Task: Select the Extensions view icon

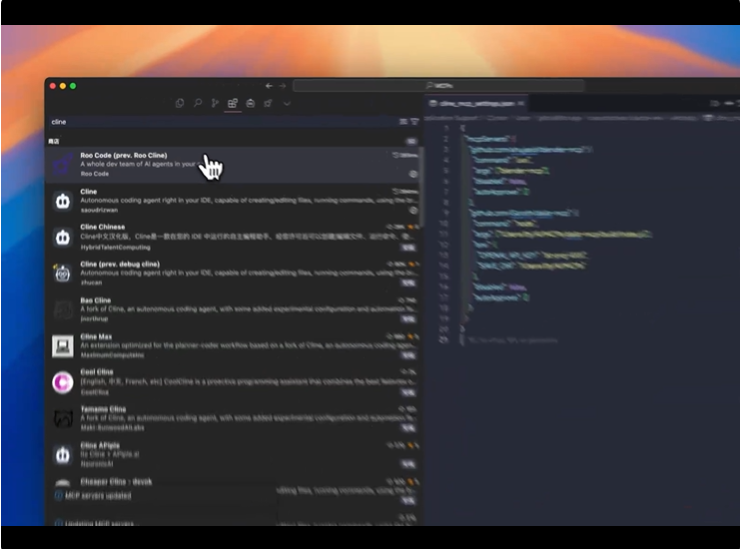Action: 233,103
